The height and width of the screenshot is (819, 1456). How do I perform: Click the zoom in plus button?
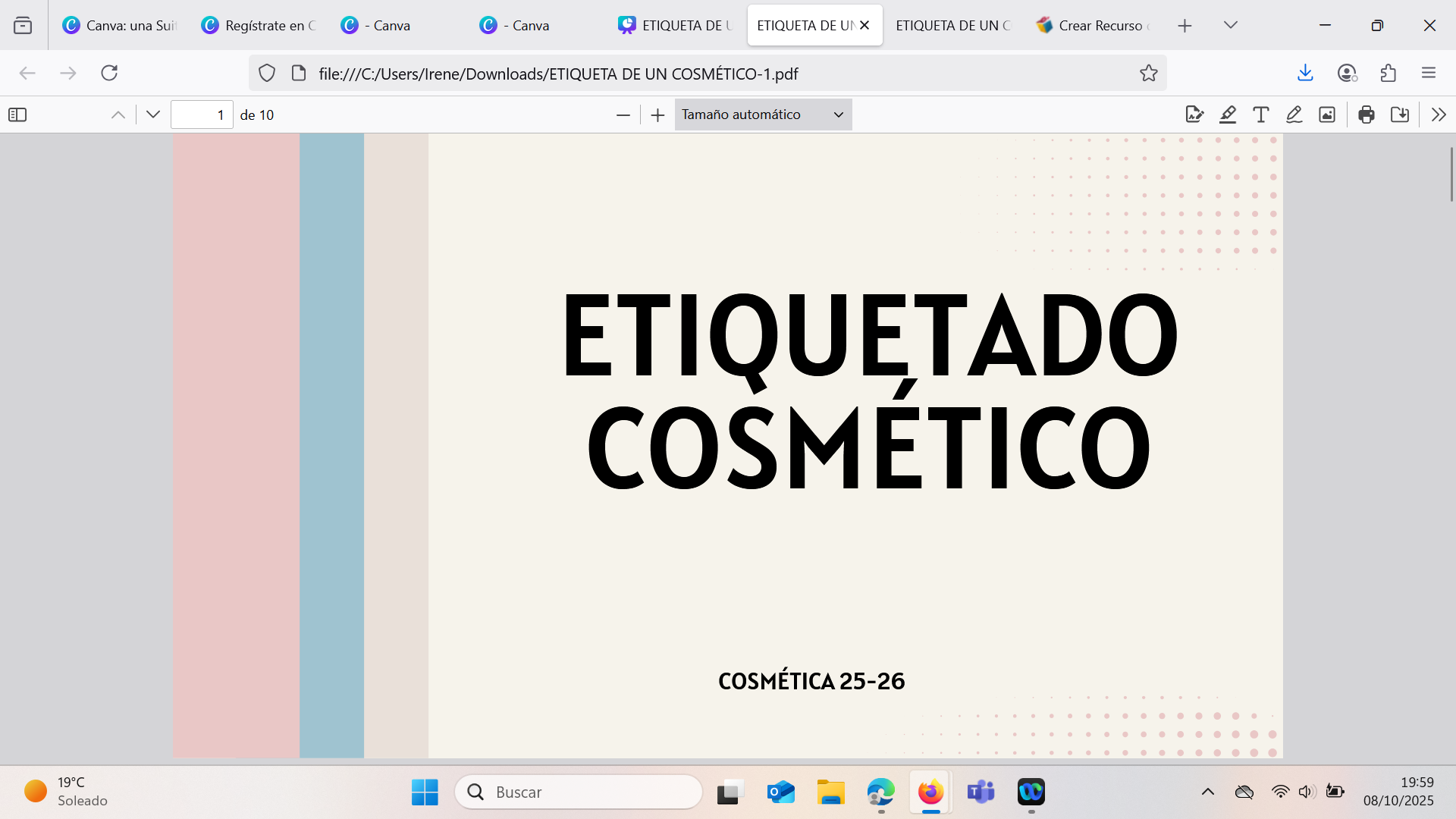point(657,115)
